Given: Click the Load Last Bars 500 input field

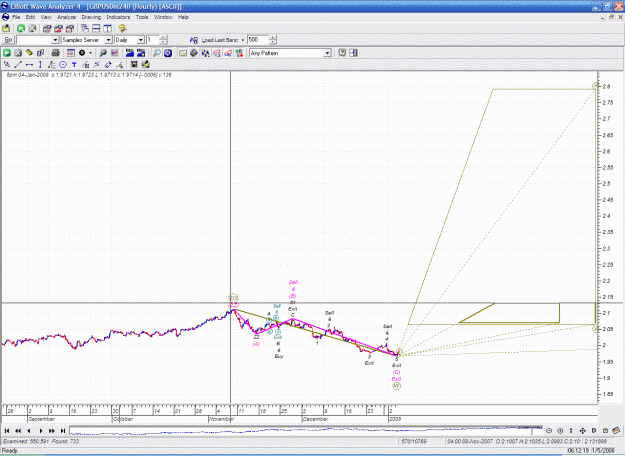Looking at the screenshot, I should (x=258, y=40).
